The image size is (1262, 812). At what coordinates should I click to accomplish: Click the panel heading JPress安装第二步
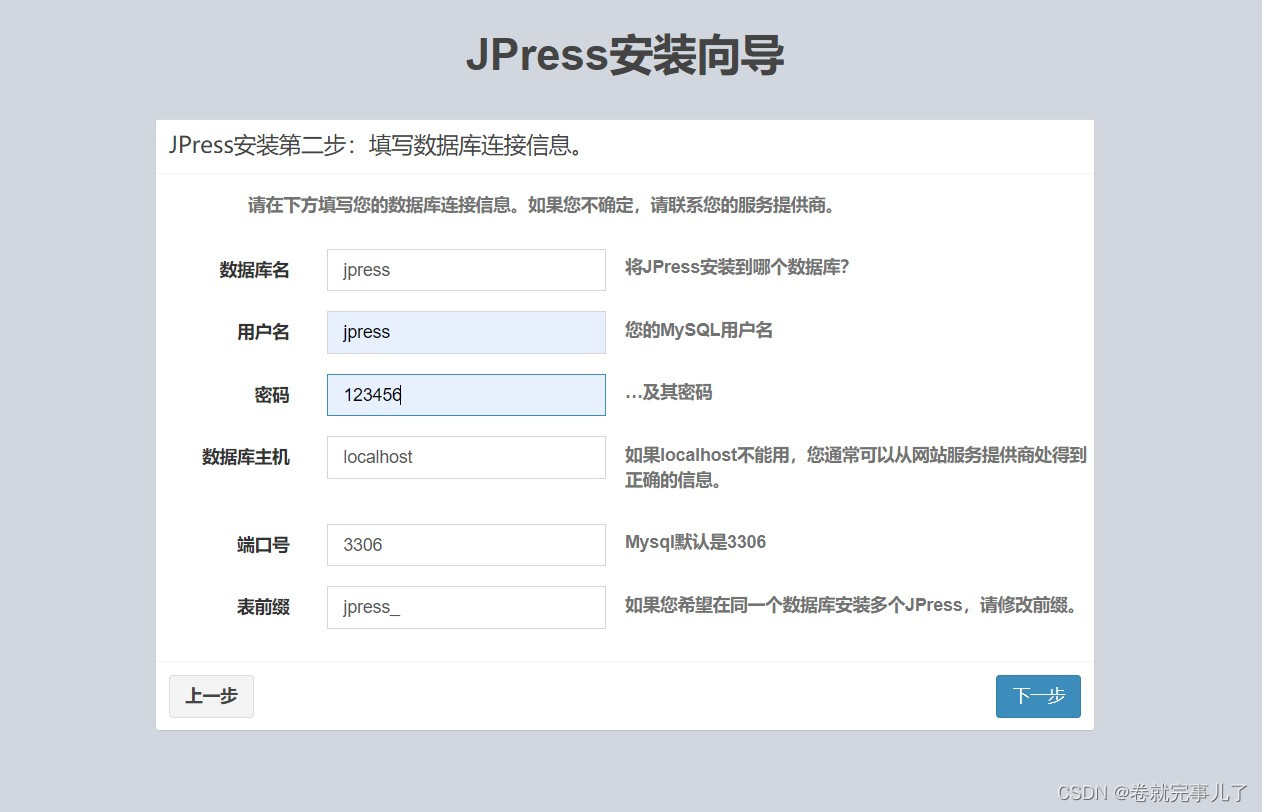[375, 146]
